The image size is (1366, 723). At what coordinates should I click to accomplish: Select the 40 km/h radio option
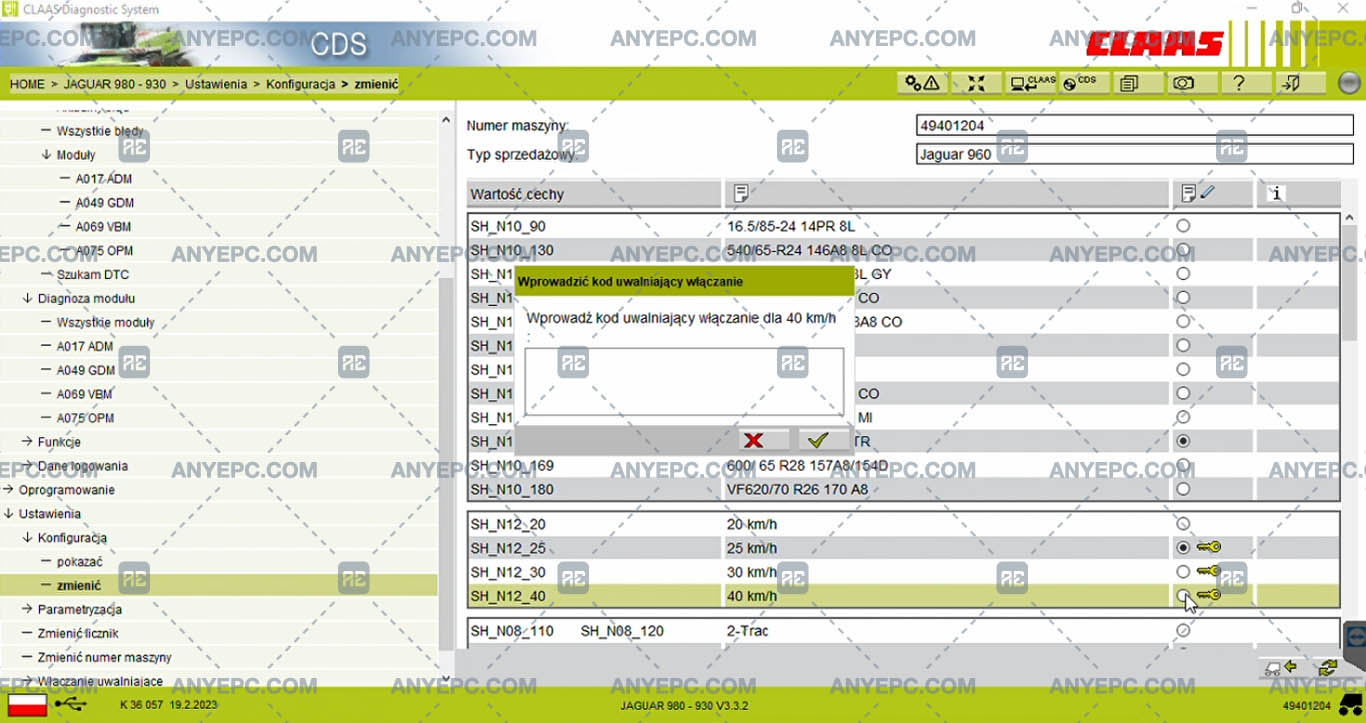click(x=1183, y=595)
